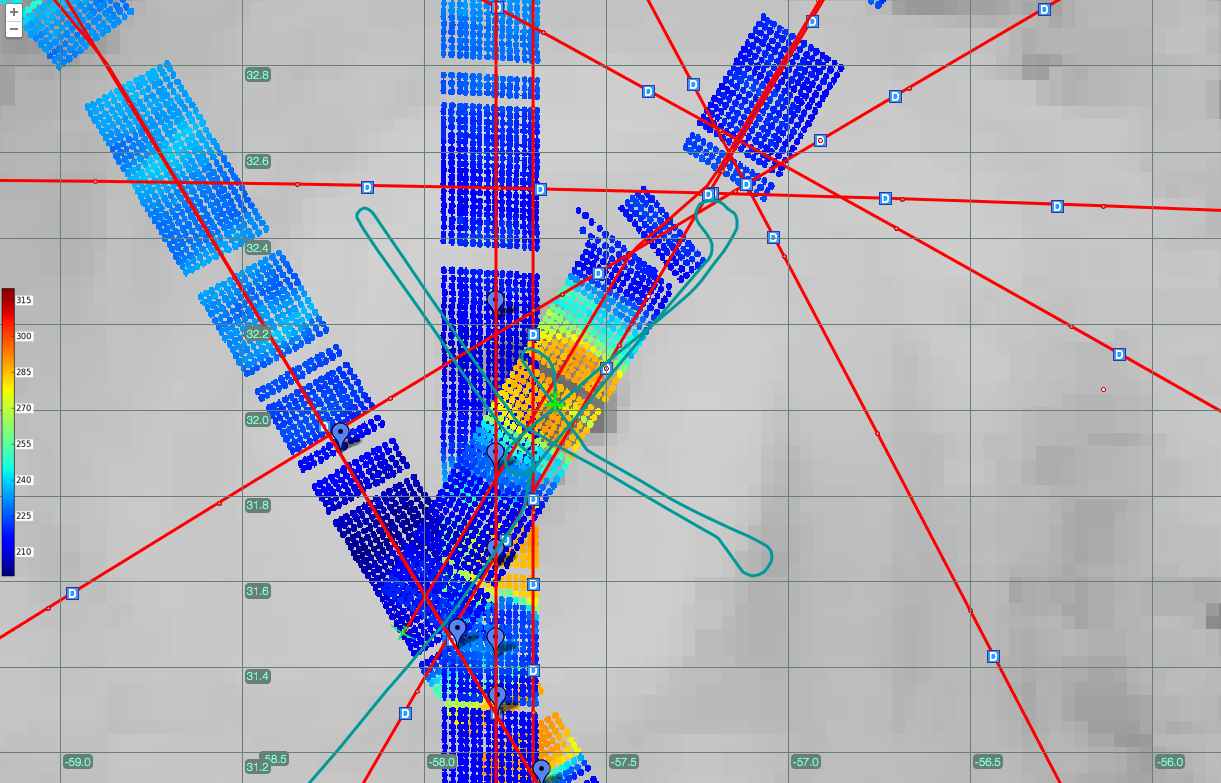Click the D marker nearest the lower-right map edge
This screenshot has height=783, width=1221.
tap(993, 656)
